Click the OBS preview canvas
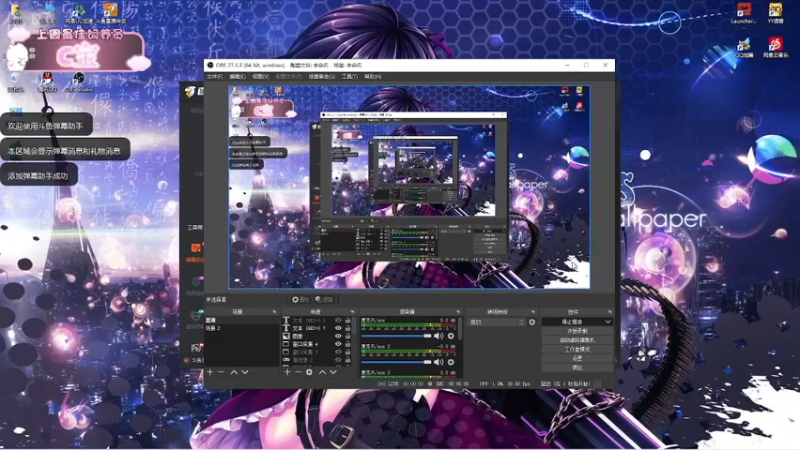The width and height of the screenshot is (800, 450). (409, 187)
